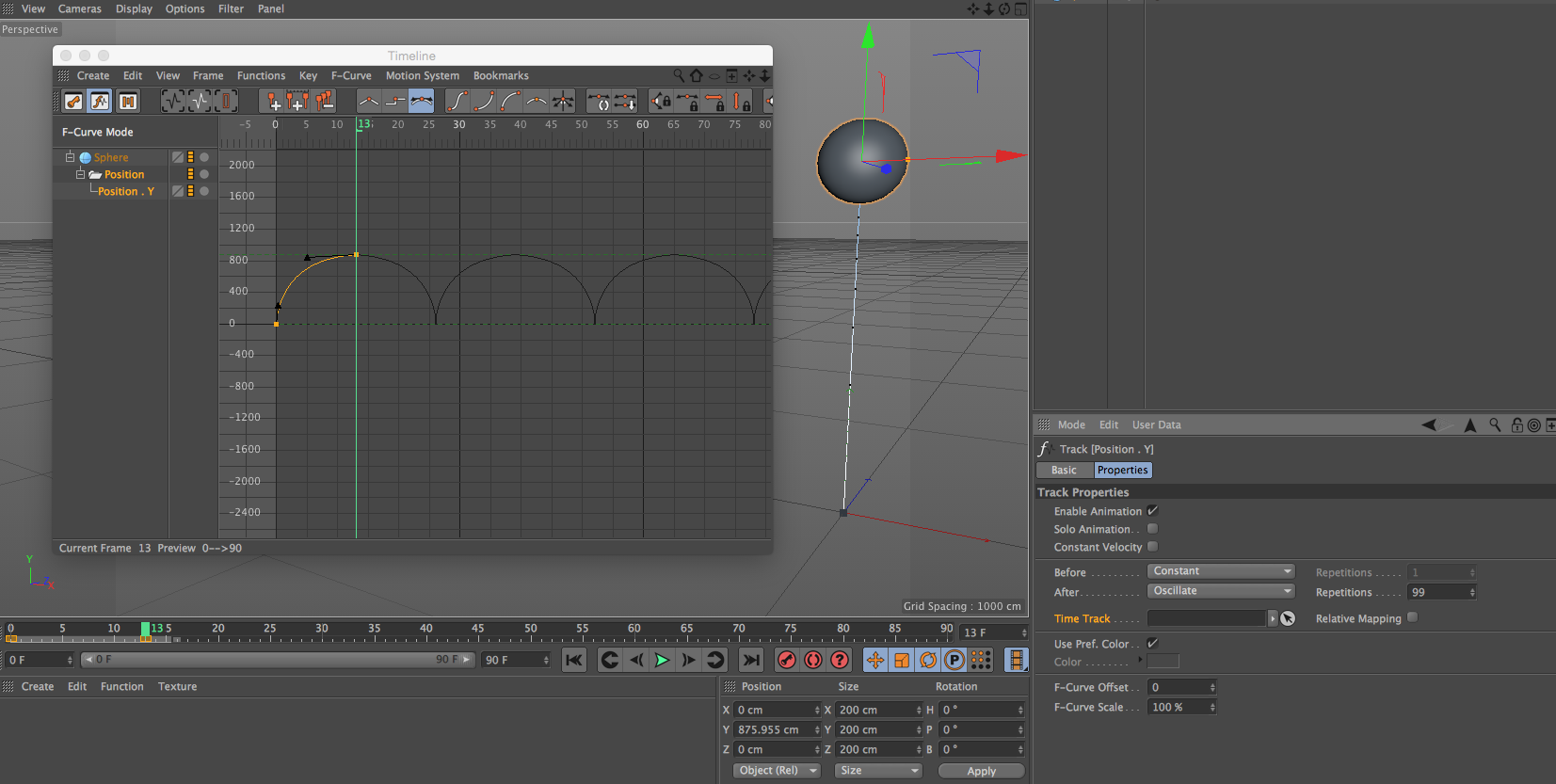Click the Apply button
The height and width of the screenshot is (784, 1556).
click(981, 771)
